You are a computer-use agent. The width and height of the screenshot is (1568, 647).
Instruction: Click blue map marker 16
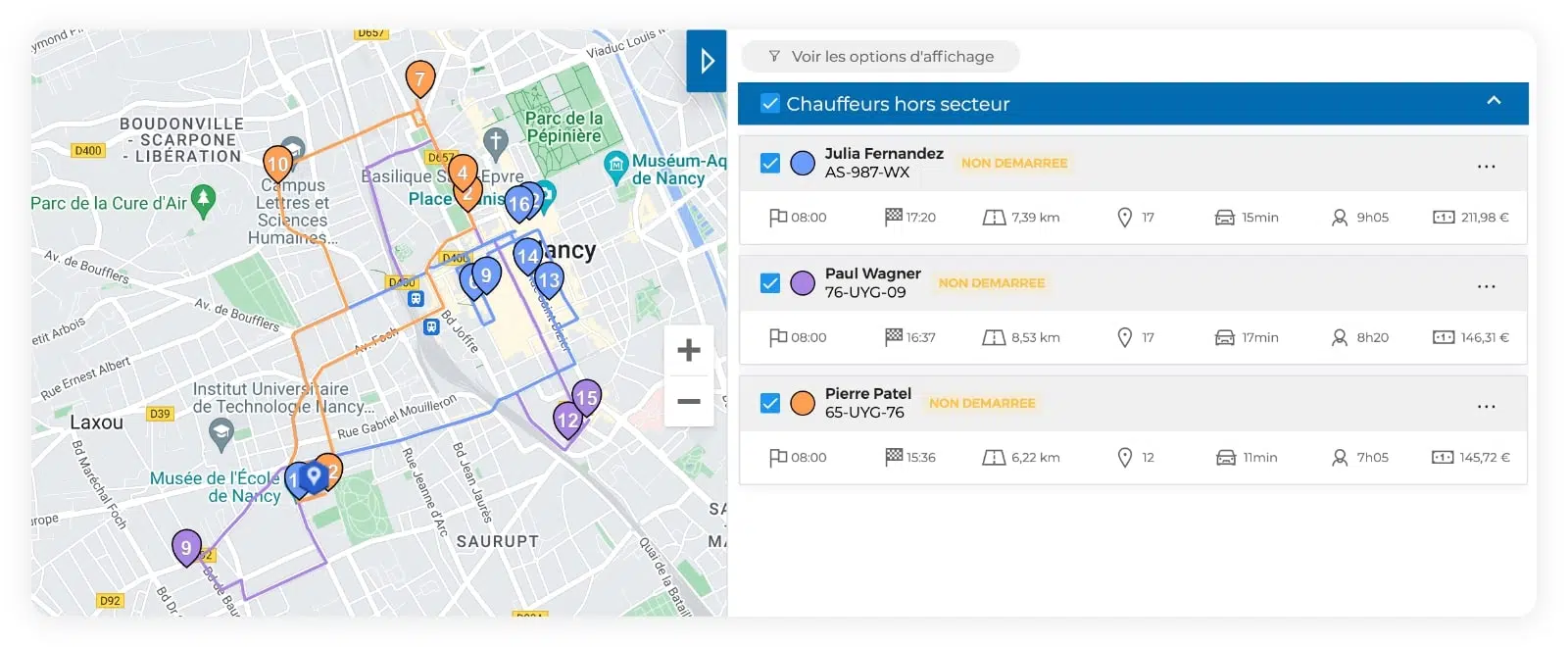518,205
